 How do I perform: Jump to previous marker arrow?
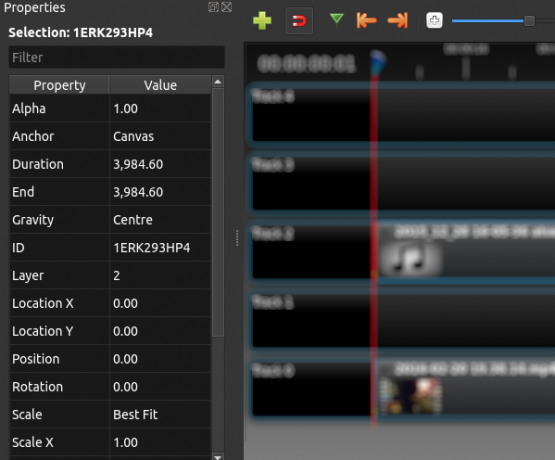(x=366, y=21)
